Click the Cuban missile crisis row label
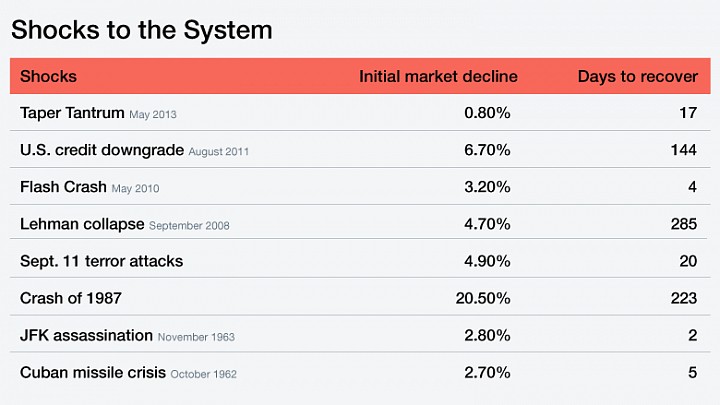Viewport: 720px width, 405px height. coord(93,372)
